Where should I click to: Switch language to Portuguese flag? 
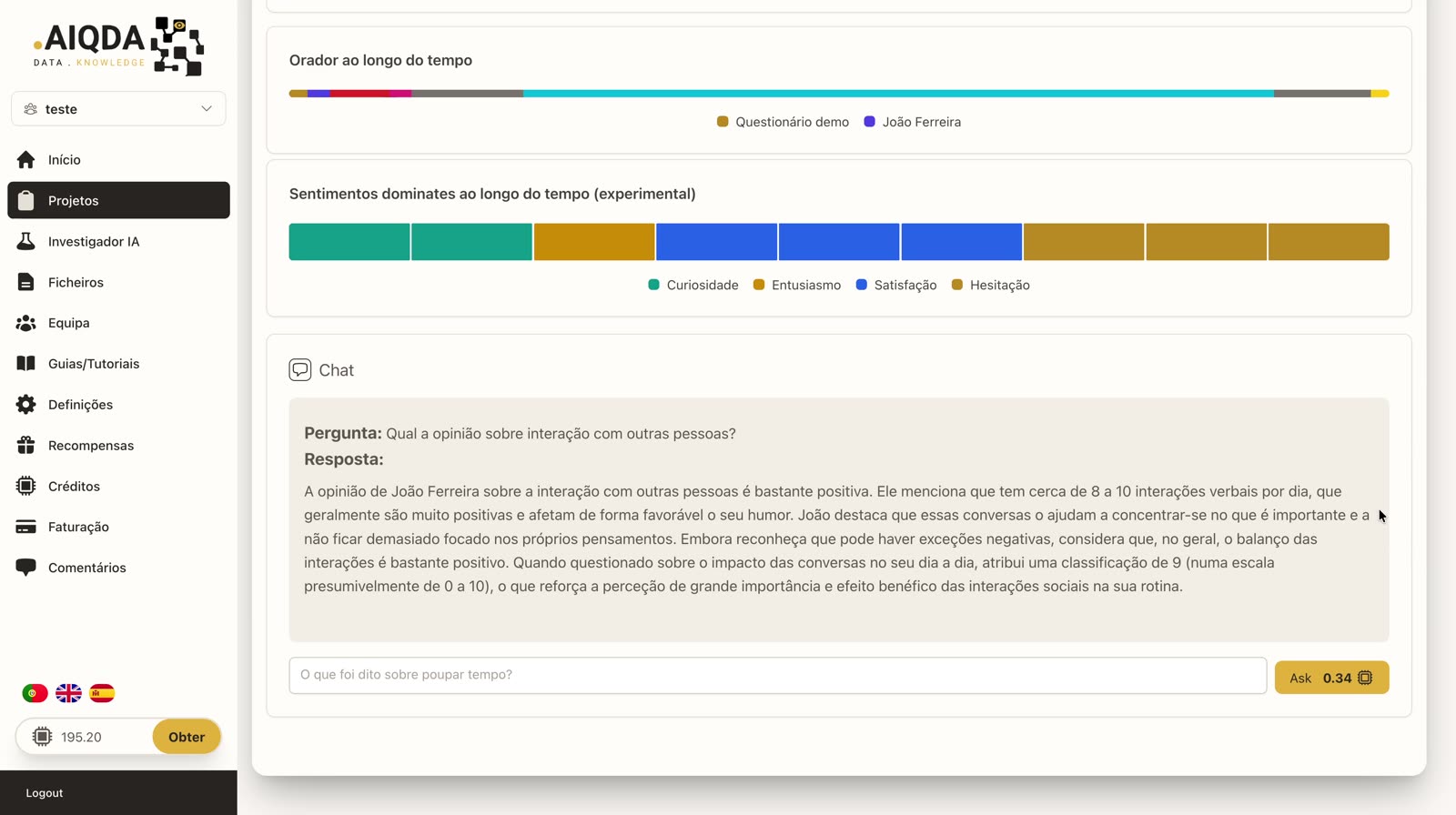(x=35, y=693)
